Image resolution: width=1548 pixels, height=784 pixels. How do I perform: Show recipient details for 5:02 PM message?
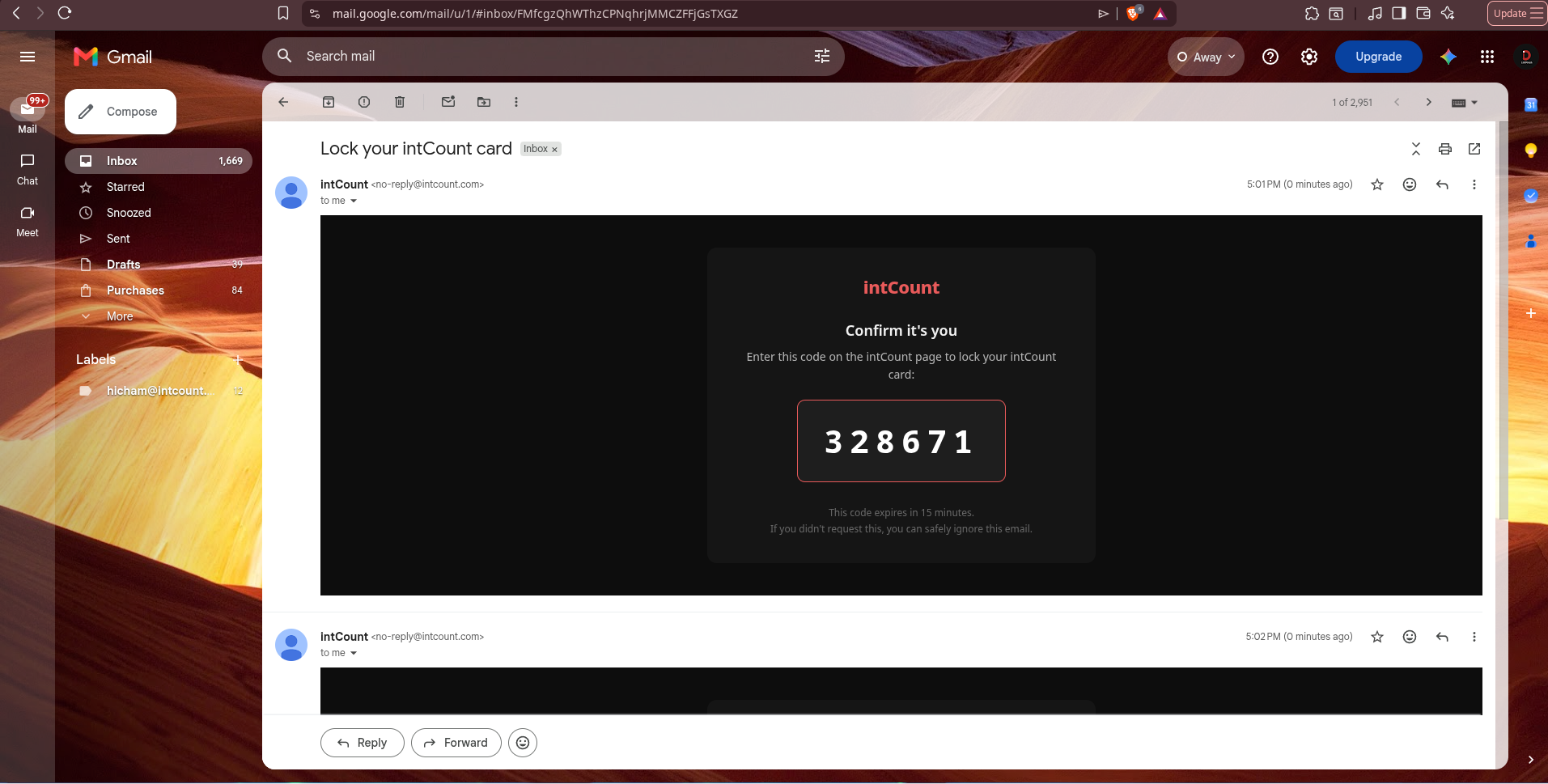(x=354, y=653)
